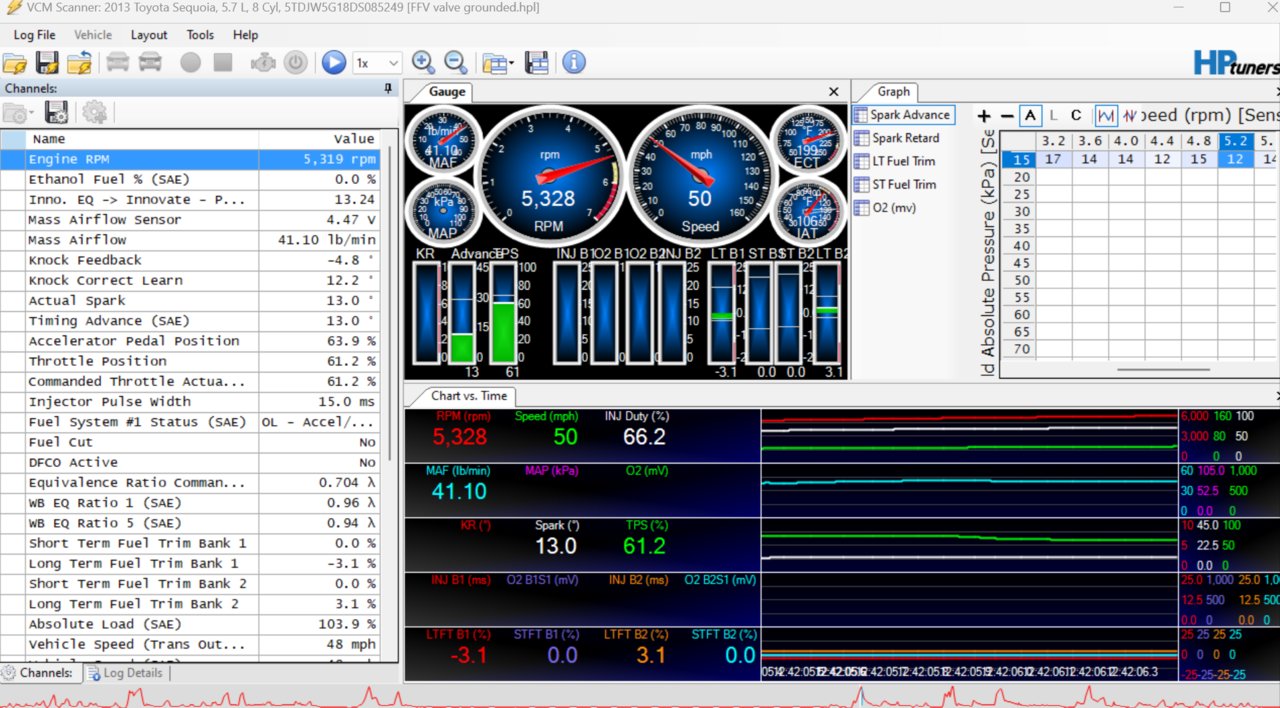The height and width of the screenshot is (708, 1280).
Task: Click the reopen log folder icon with arrow
Action: point(79,62)
